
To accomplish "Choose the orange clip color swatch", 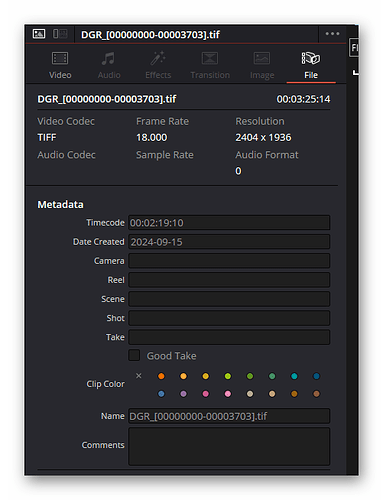I will 161,376.
